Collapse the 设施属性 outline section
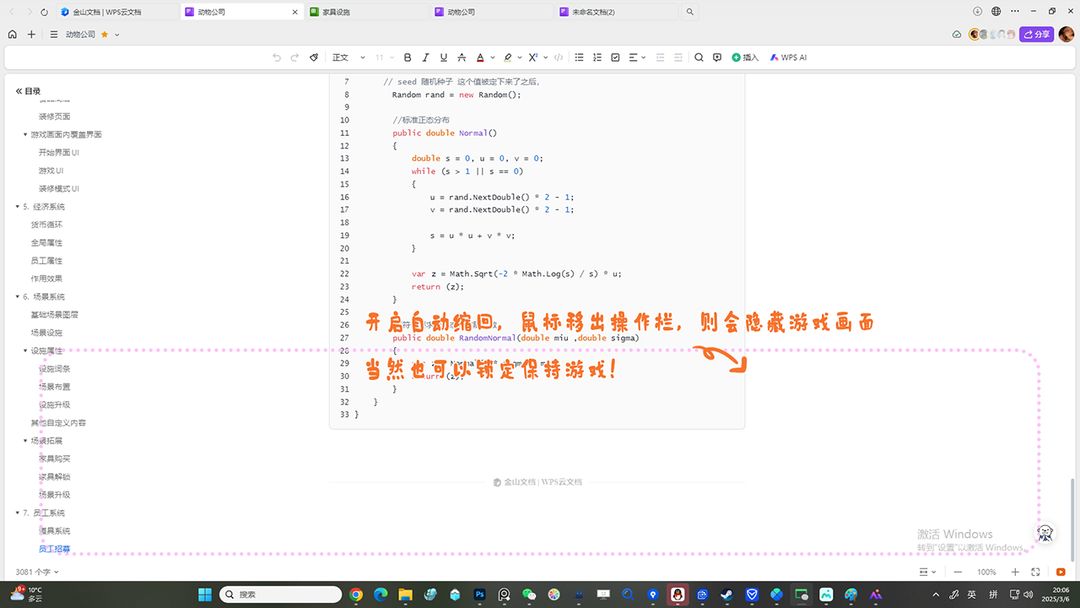 pos(24,350)
